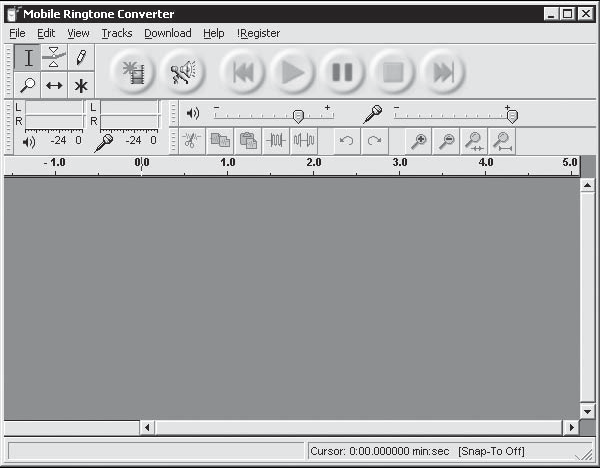Select the magnifier Zoom tool
The image size is (600, 468).
coord(27,85)
